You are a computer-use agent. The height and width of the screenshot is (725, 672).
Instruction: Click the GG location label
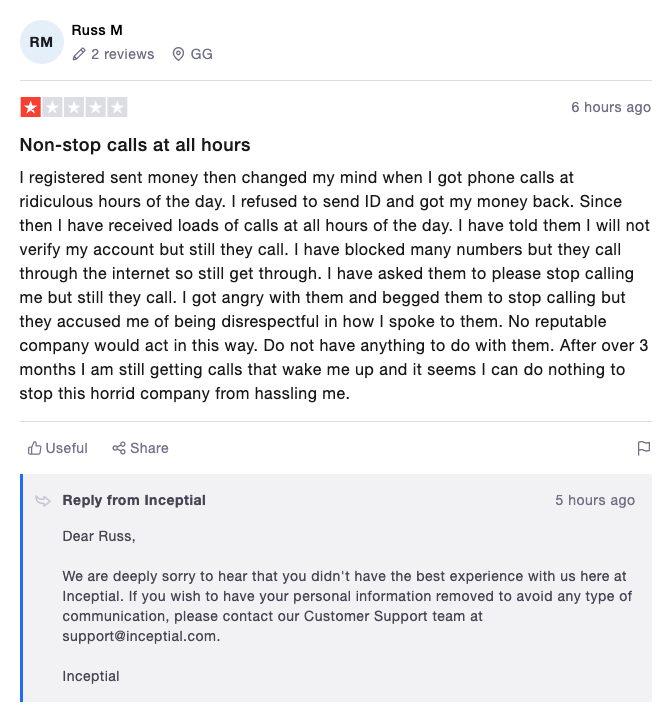202,54
